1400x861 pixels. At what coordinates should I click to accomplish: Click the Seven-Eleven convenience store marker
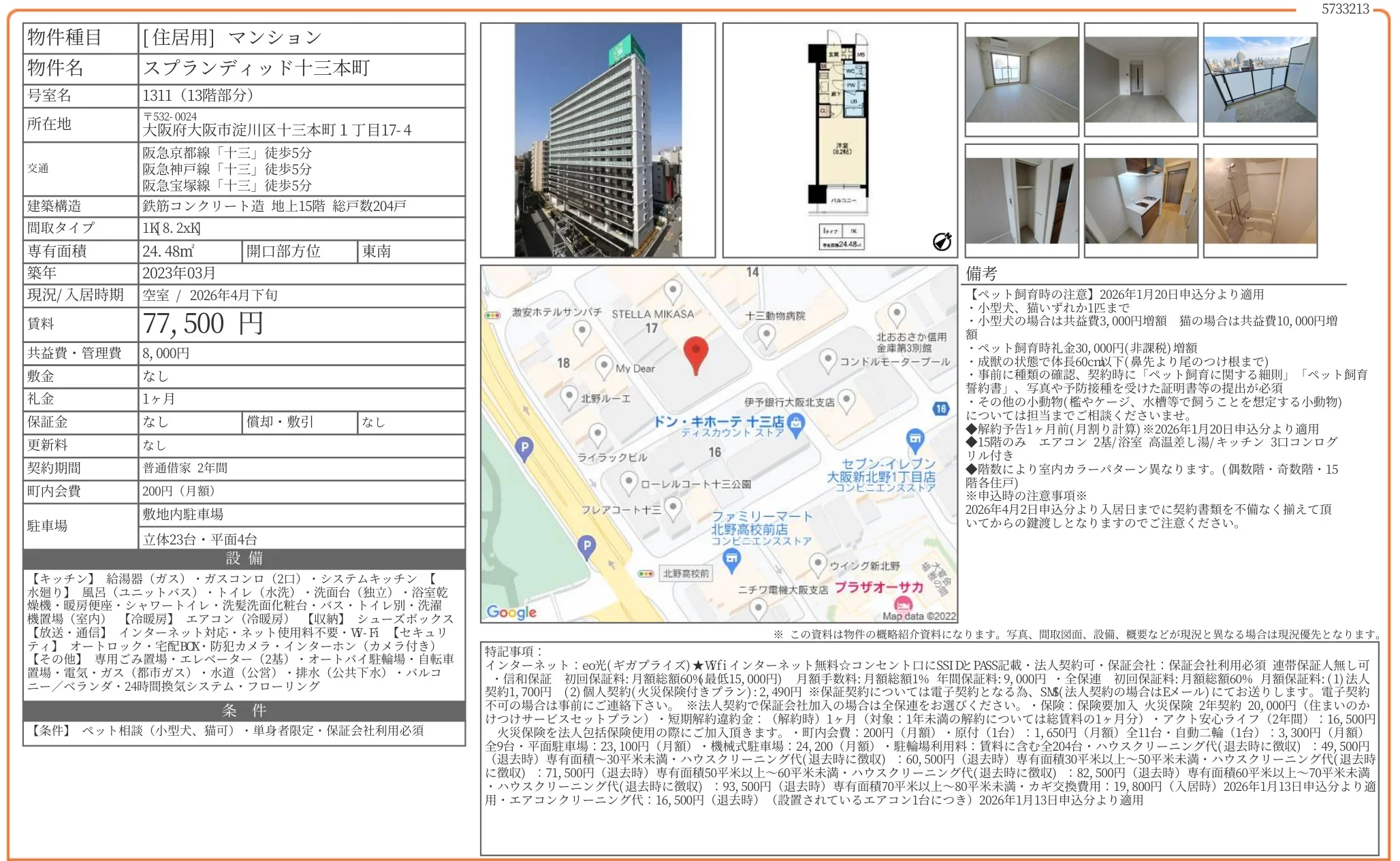pyautogui.click(x=915, y=439)
